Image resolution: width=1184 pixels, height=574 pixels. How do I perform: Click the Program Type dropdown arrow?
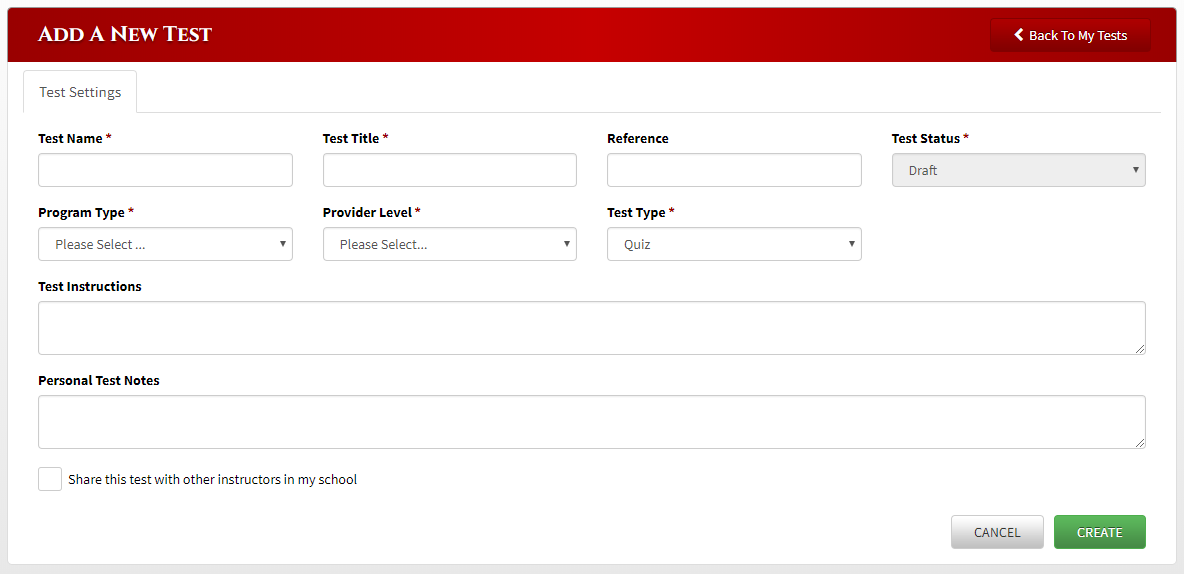282,243
